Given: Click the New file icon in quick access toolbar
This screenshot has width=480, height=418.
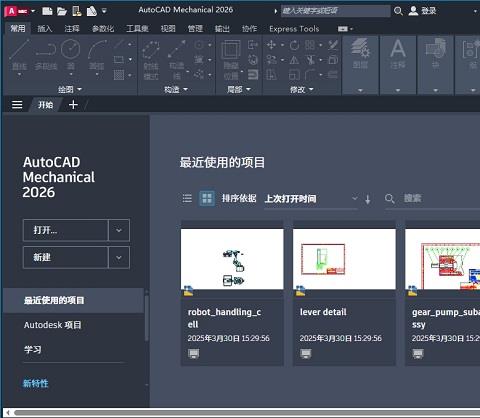Looking at the screenshot, I should 47,11.
